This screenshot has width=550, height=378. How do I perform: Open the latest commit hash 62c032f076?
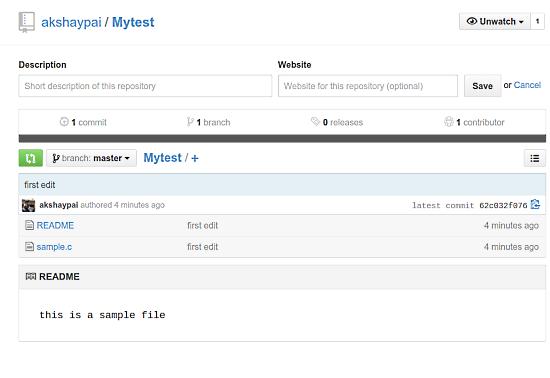503,205
